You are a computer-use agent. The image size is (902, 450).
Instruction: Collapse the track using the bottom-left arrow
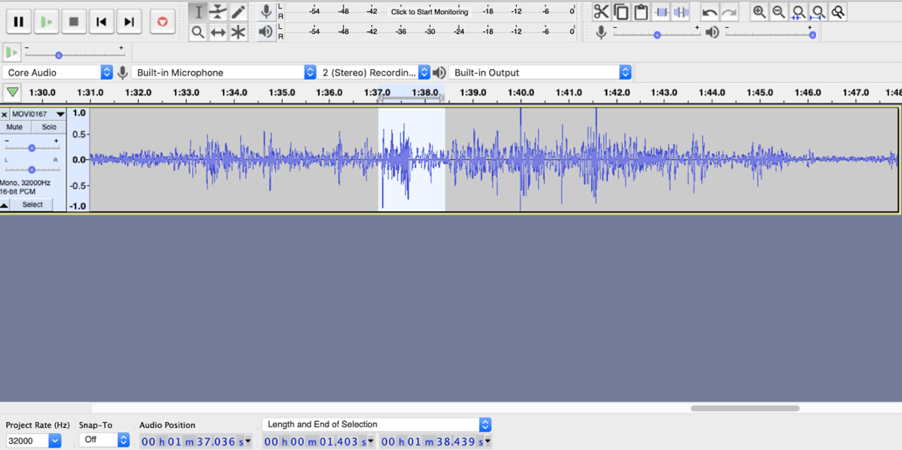[5, 205]
